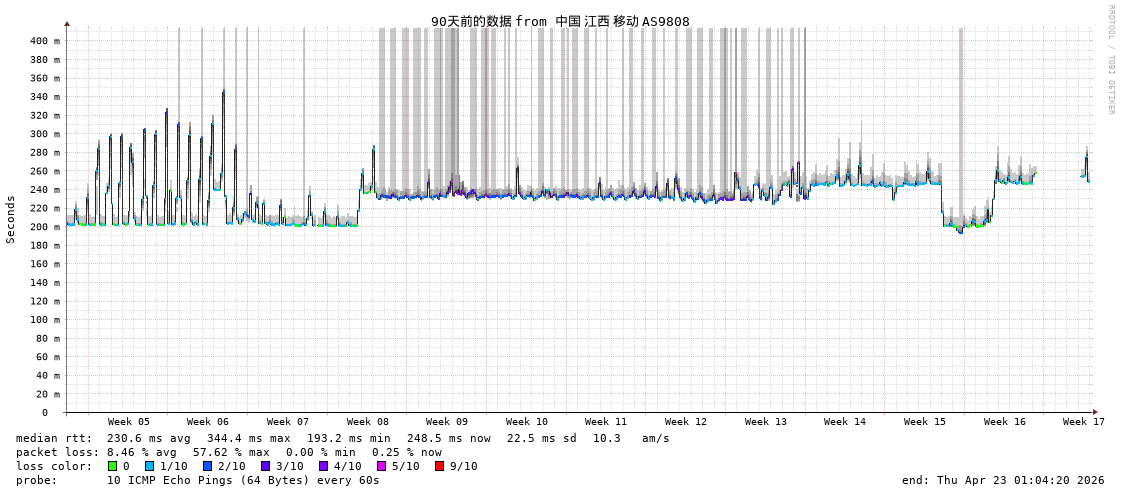
Task: Click the 200 m y-axis tick label
Action: (44, 227)
